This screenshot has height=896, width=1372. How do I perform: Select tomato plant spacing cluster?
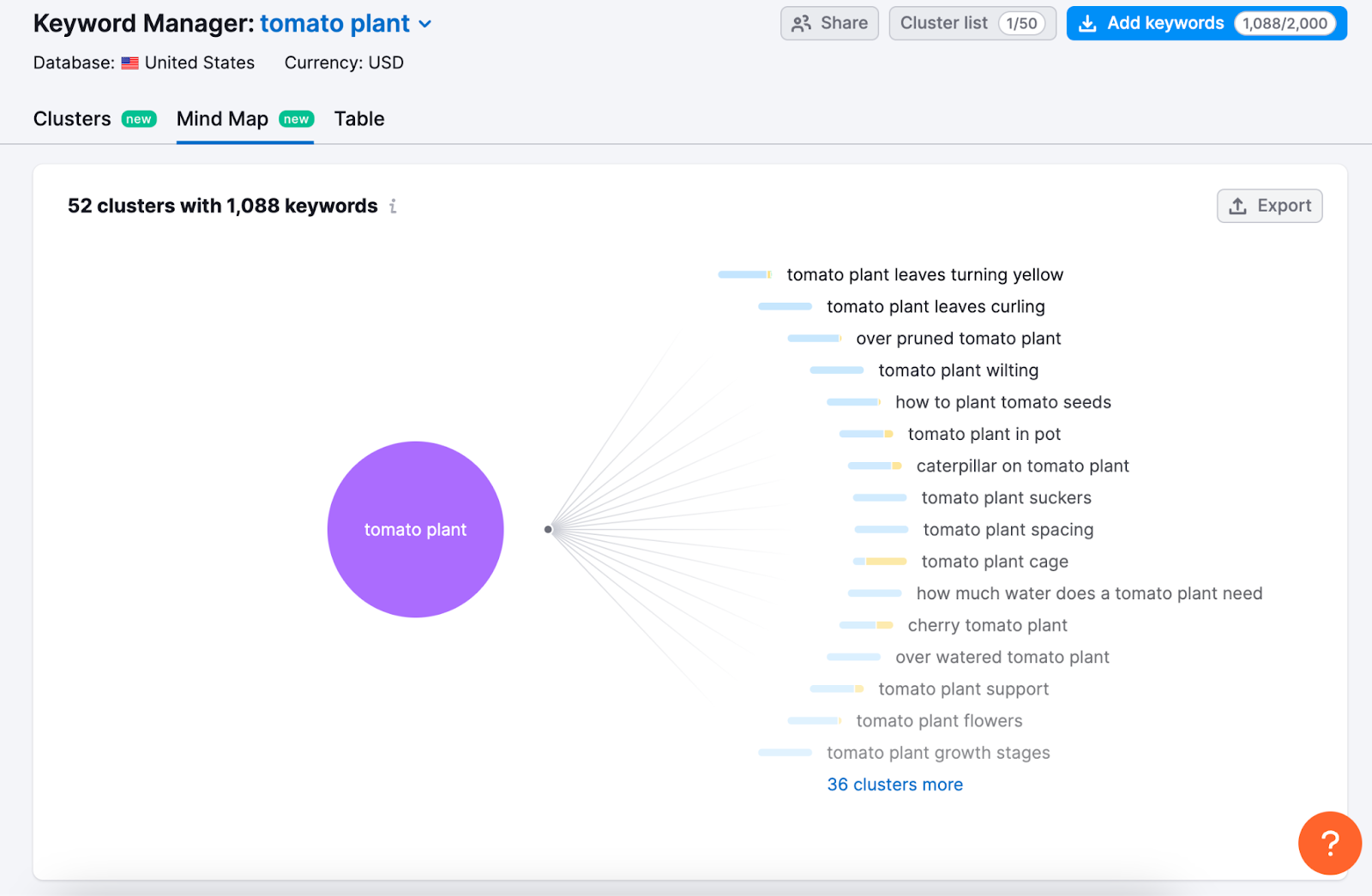coord(1008,530)
